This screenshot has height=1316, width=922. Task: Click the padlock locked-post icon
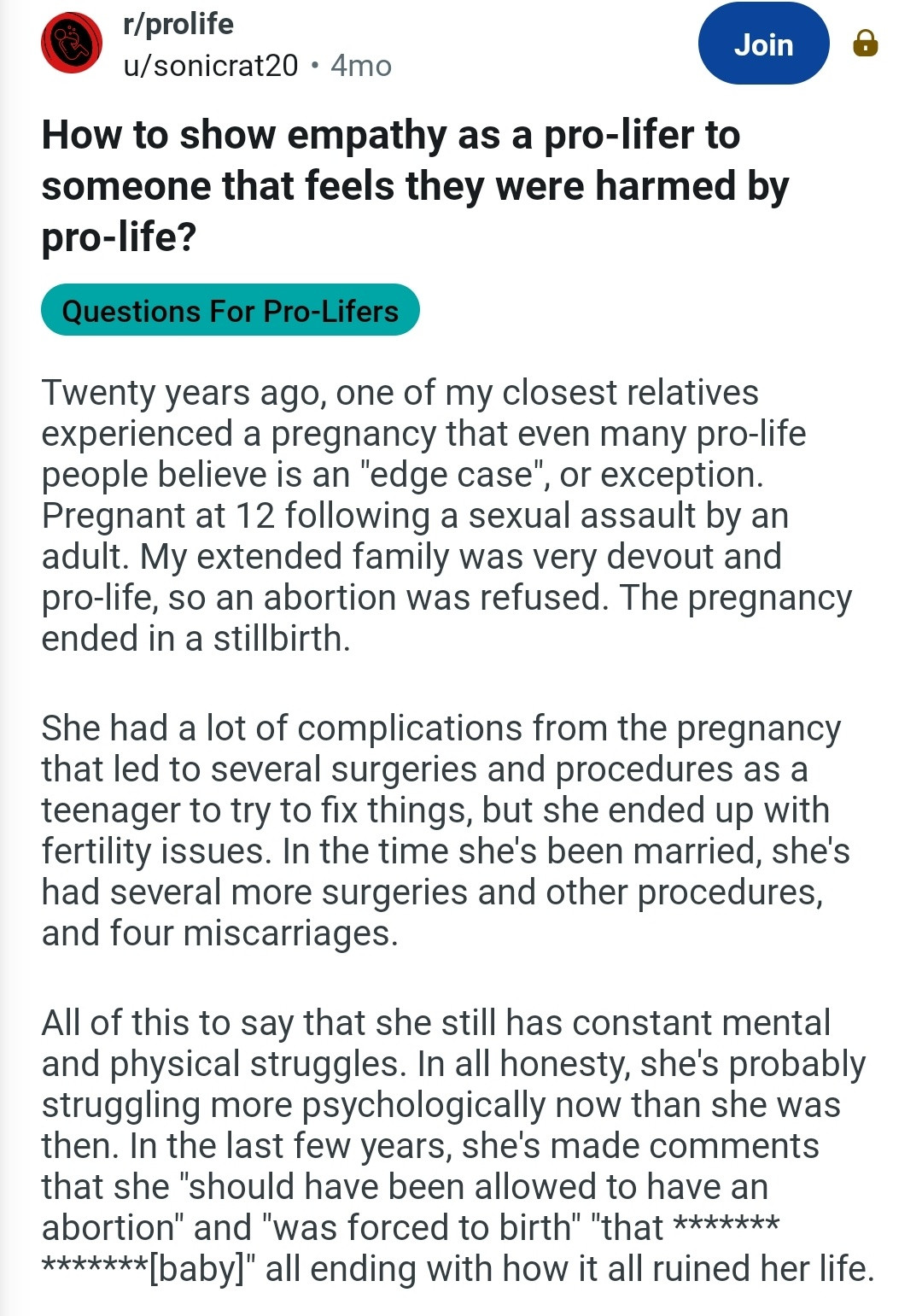click(x=865, y=43)
